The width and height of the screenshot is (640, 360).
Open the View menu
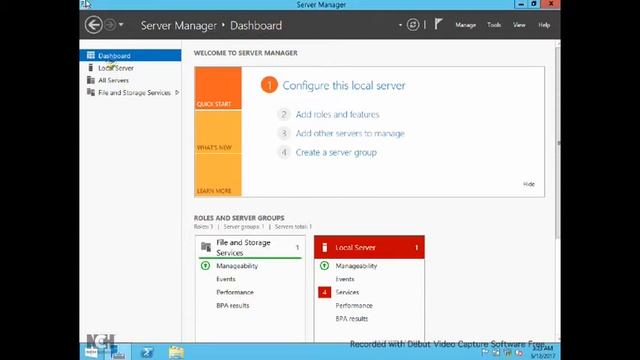(519, 25)
